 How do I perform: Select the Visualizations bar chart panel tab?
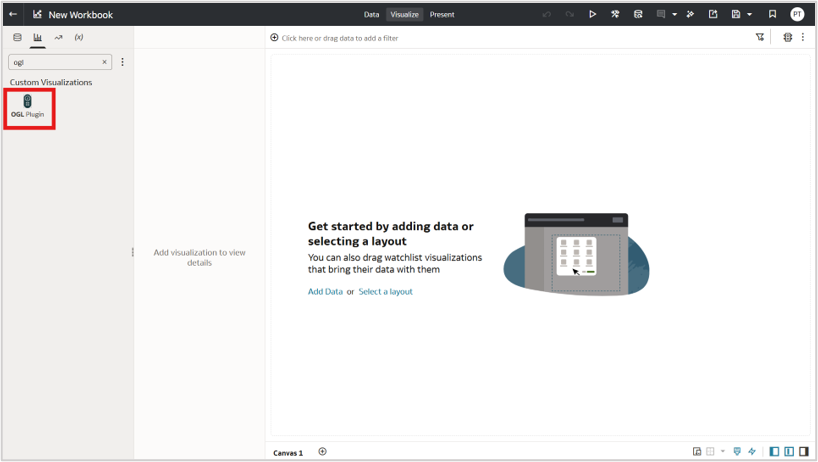(38, 38)
